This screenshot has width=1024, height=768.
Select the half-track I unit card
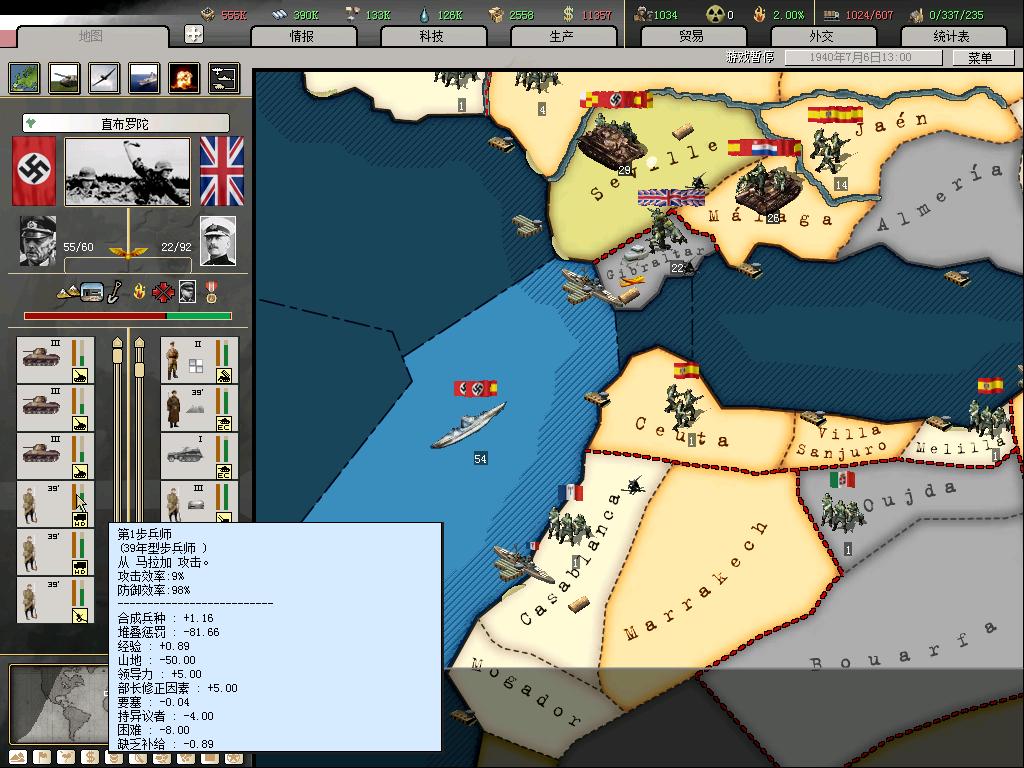click(x=200, y=456)
